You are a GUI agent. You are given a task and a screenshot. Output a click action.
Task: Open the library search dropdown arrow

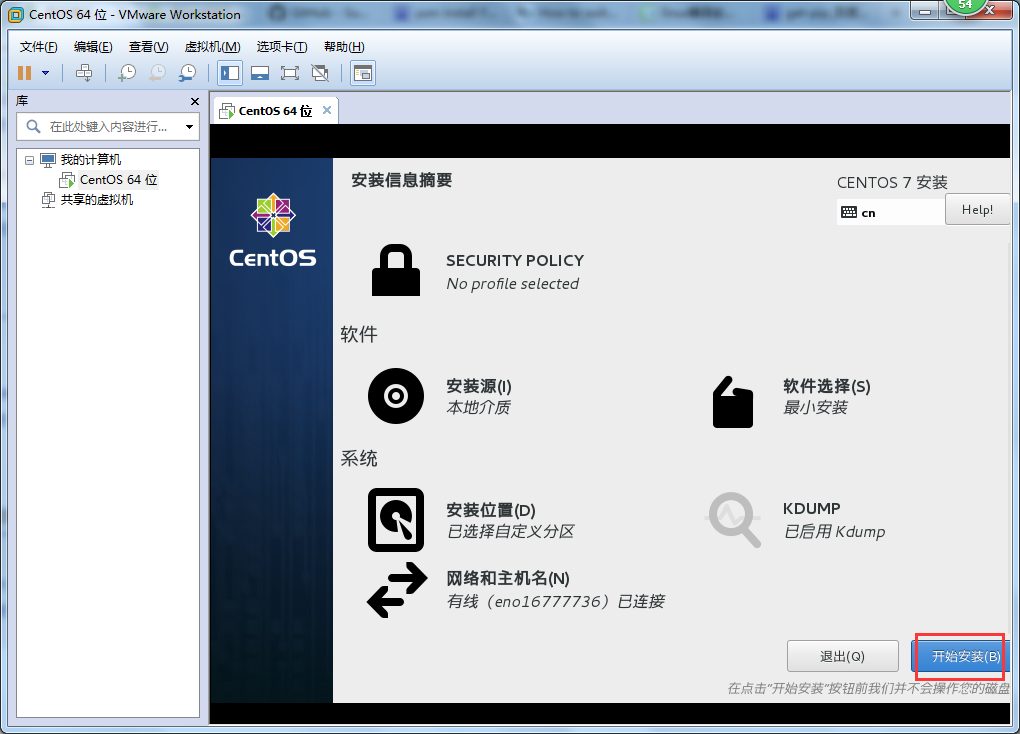(x=189, y=127)
